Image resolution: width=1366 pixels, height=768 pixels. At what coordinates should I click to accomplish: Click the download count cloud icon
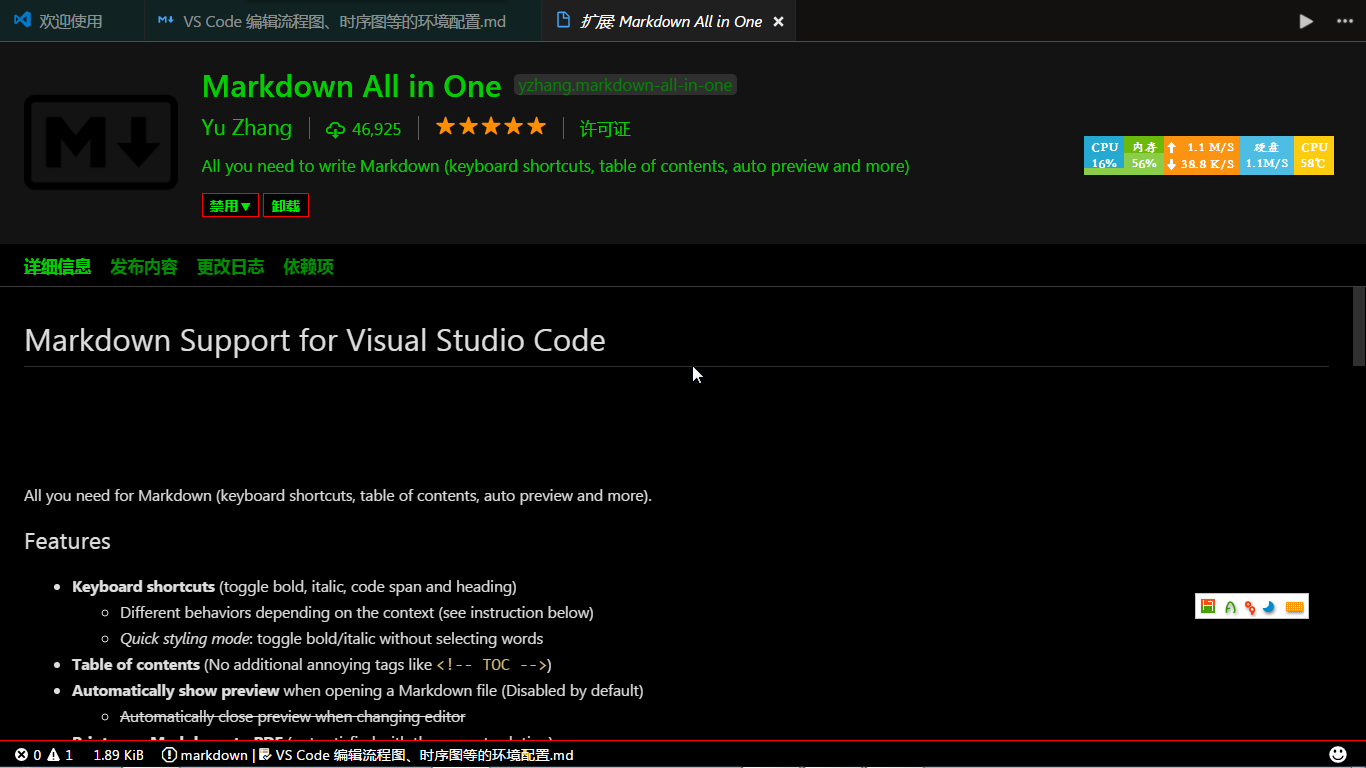[335, 129]
